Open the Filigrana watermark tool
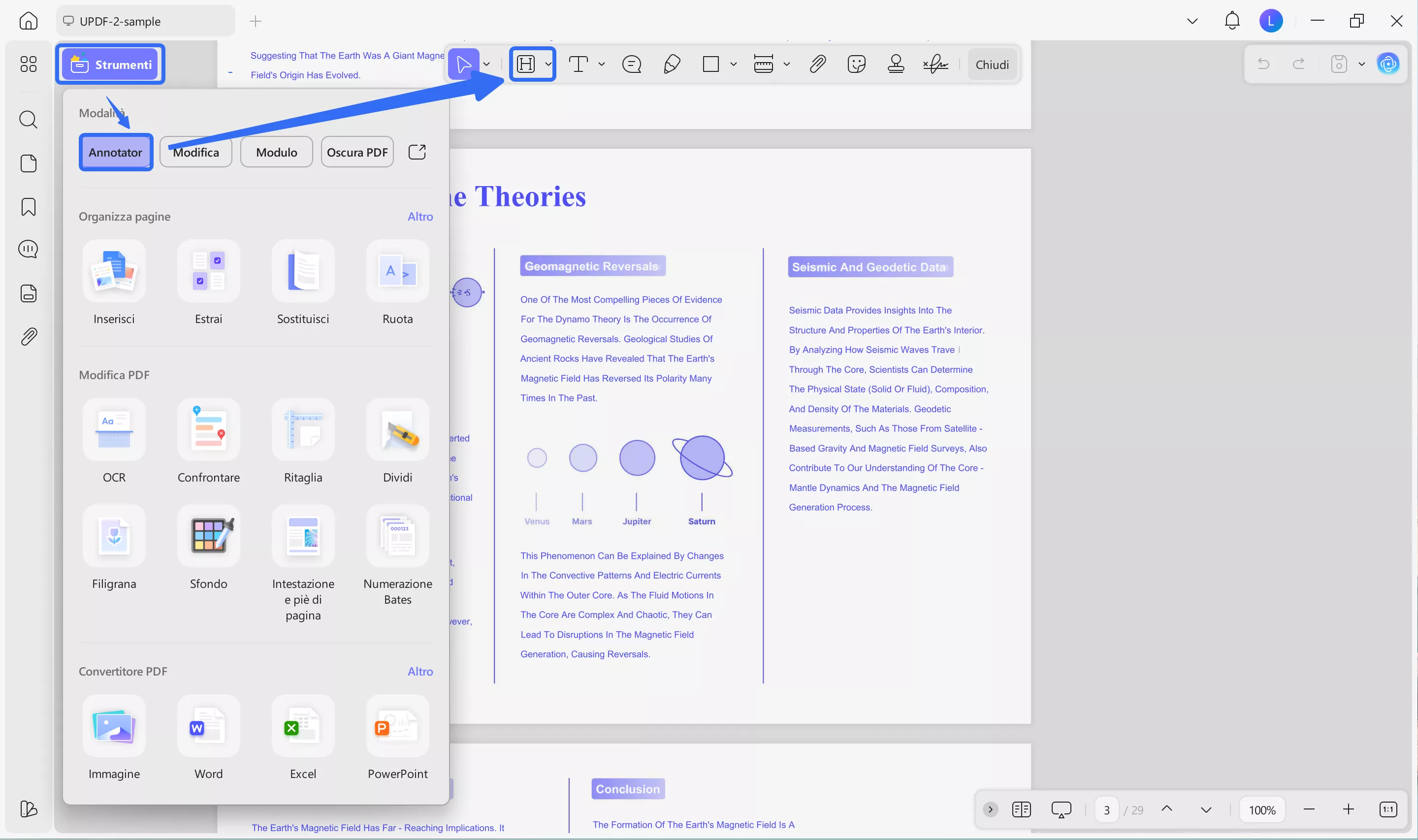Image resolution: width=1418 pixels, height=840 pixels. [x=114, y=536]
